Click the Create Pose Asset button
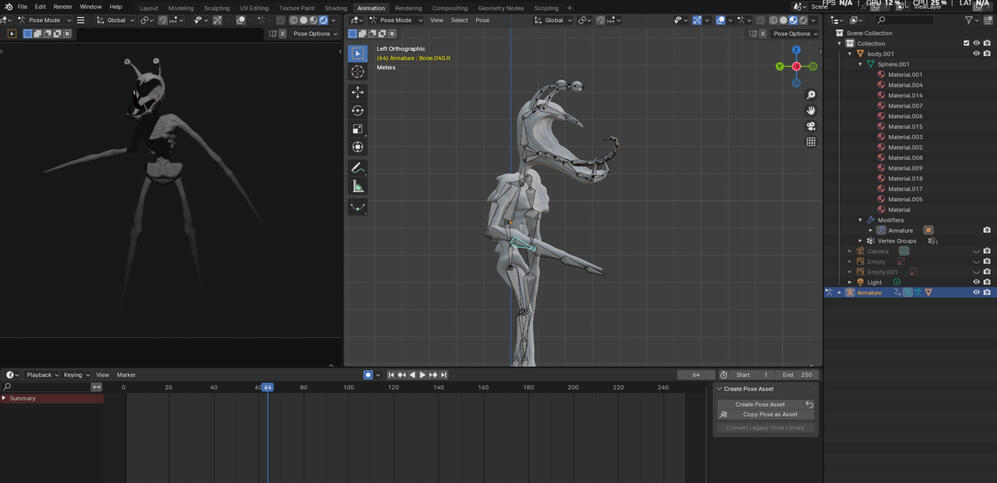 (760, 404)
